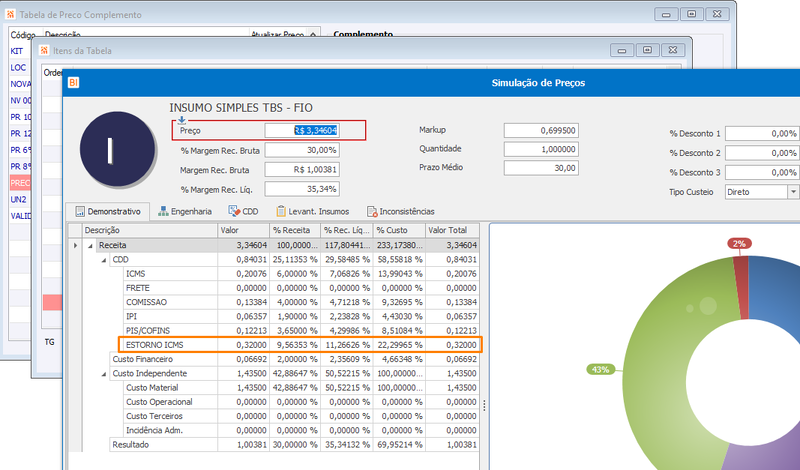Open the Inconsistências tab
This screenshot has width=800, height=470.
click(401, 211)
